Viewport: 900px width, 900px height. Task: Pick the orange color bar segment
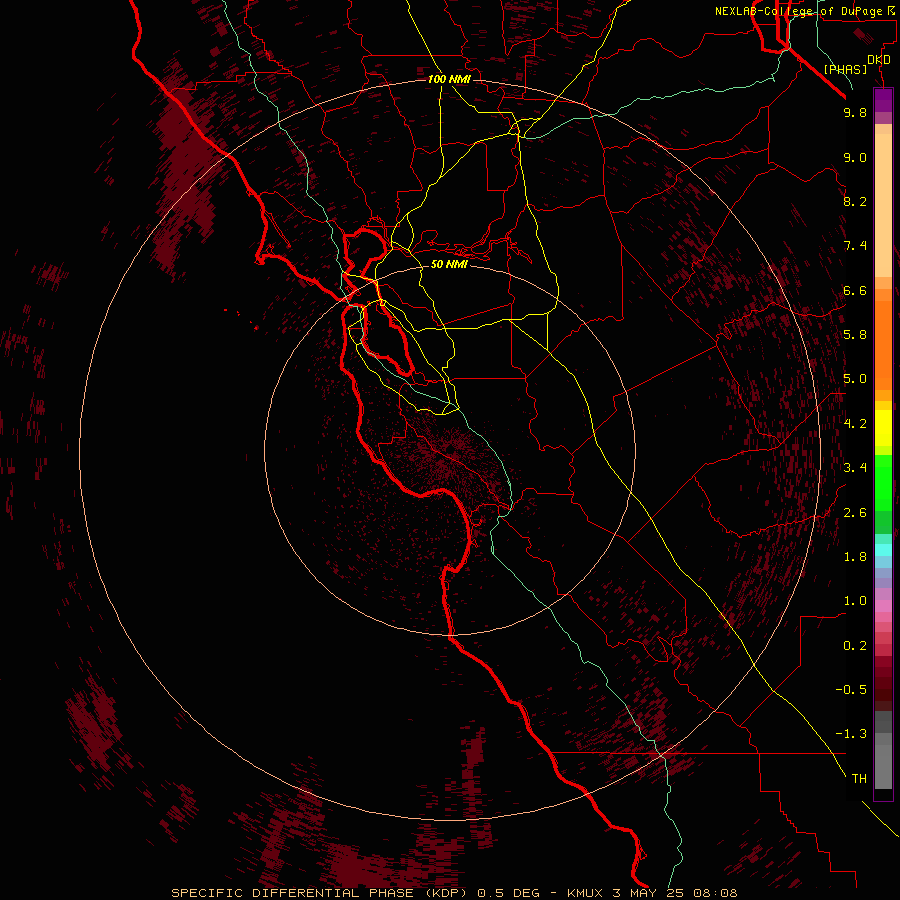[x=883, y=345]
